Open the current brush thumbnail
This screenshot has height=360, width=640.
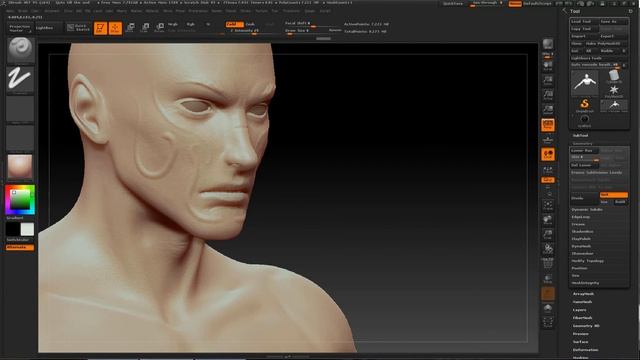pyautogui.click(x=21, y=50)
